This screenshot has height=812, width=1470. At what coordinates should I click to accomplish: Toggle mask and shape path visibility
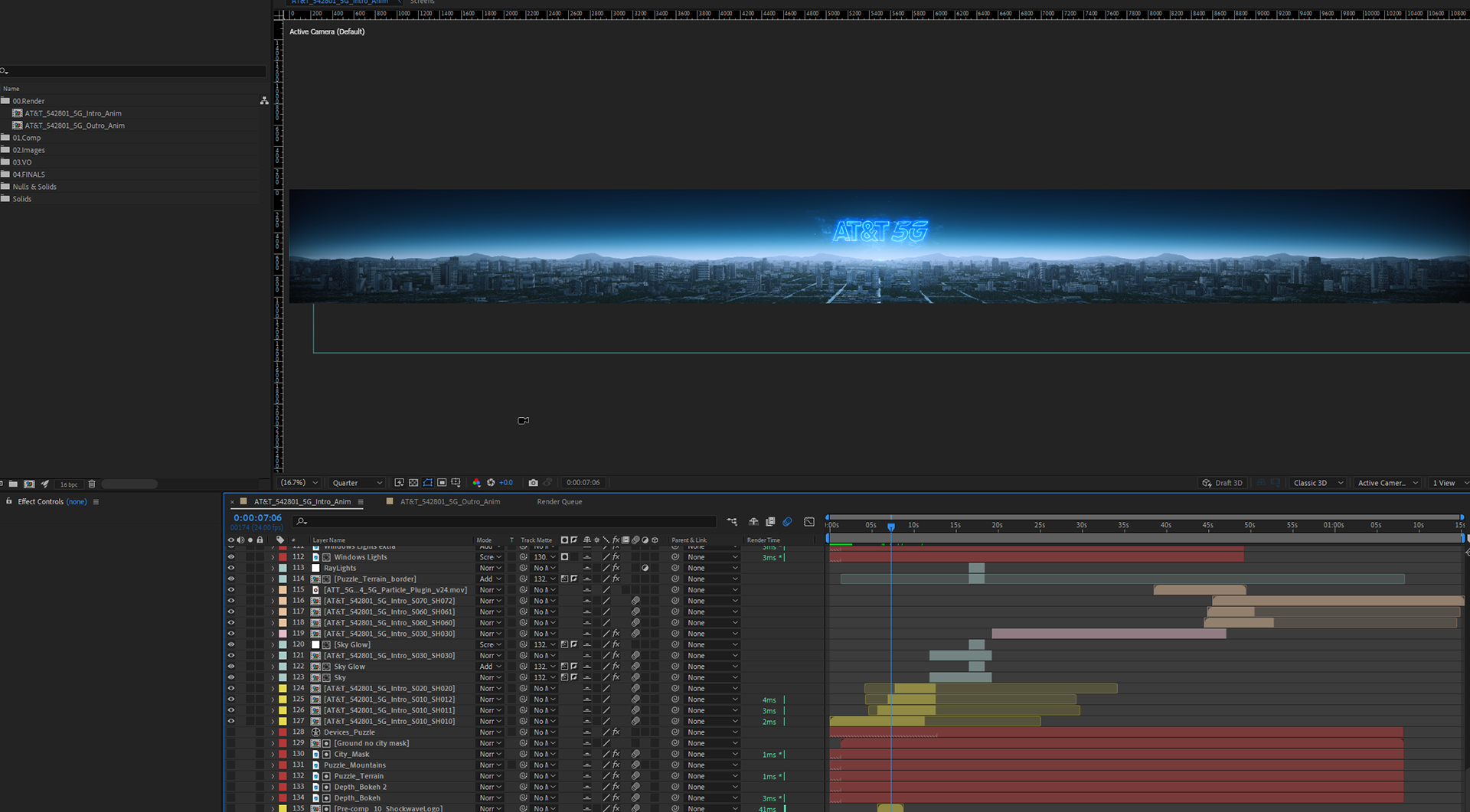(428, 483)
